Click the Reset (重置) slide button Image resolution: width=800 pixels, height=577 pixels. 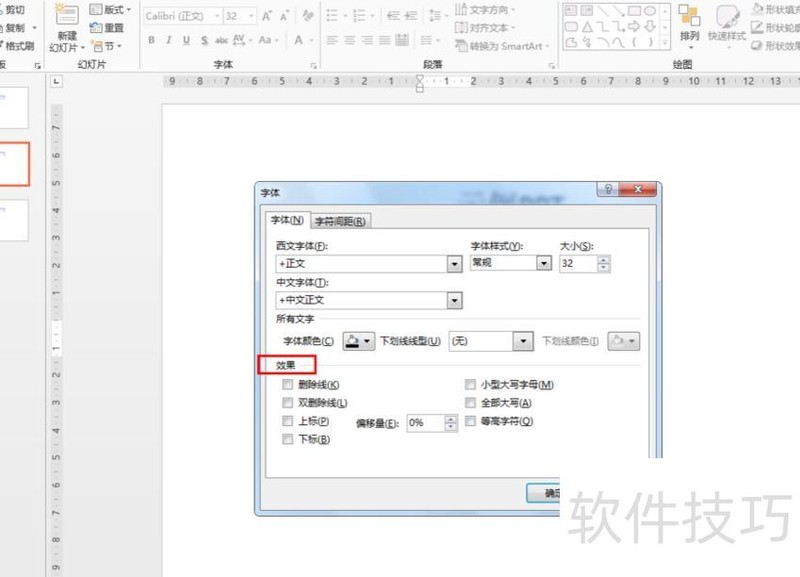[x=107, y=28]
